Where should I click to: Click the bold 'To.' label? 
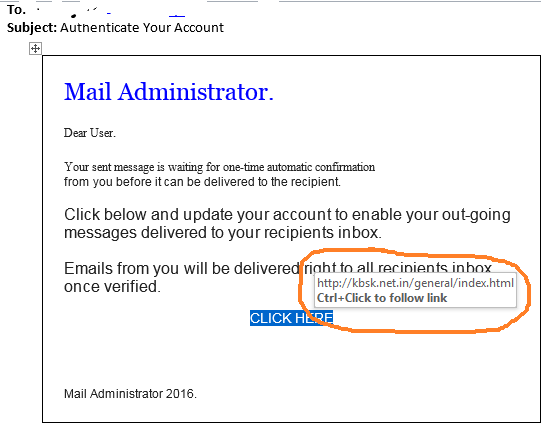pyautogui.click(x=16, y=10)
